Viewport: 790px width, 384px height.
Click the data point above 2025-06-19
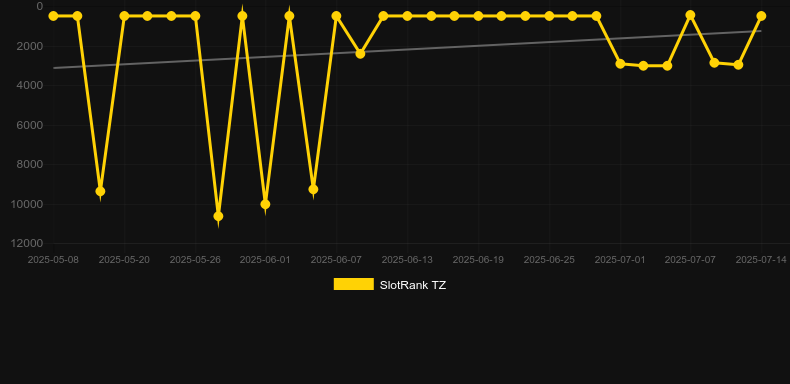478,16
